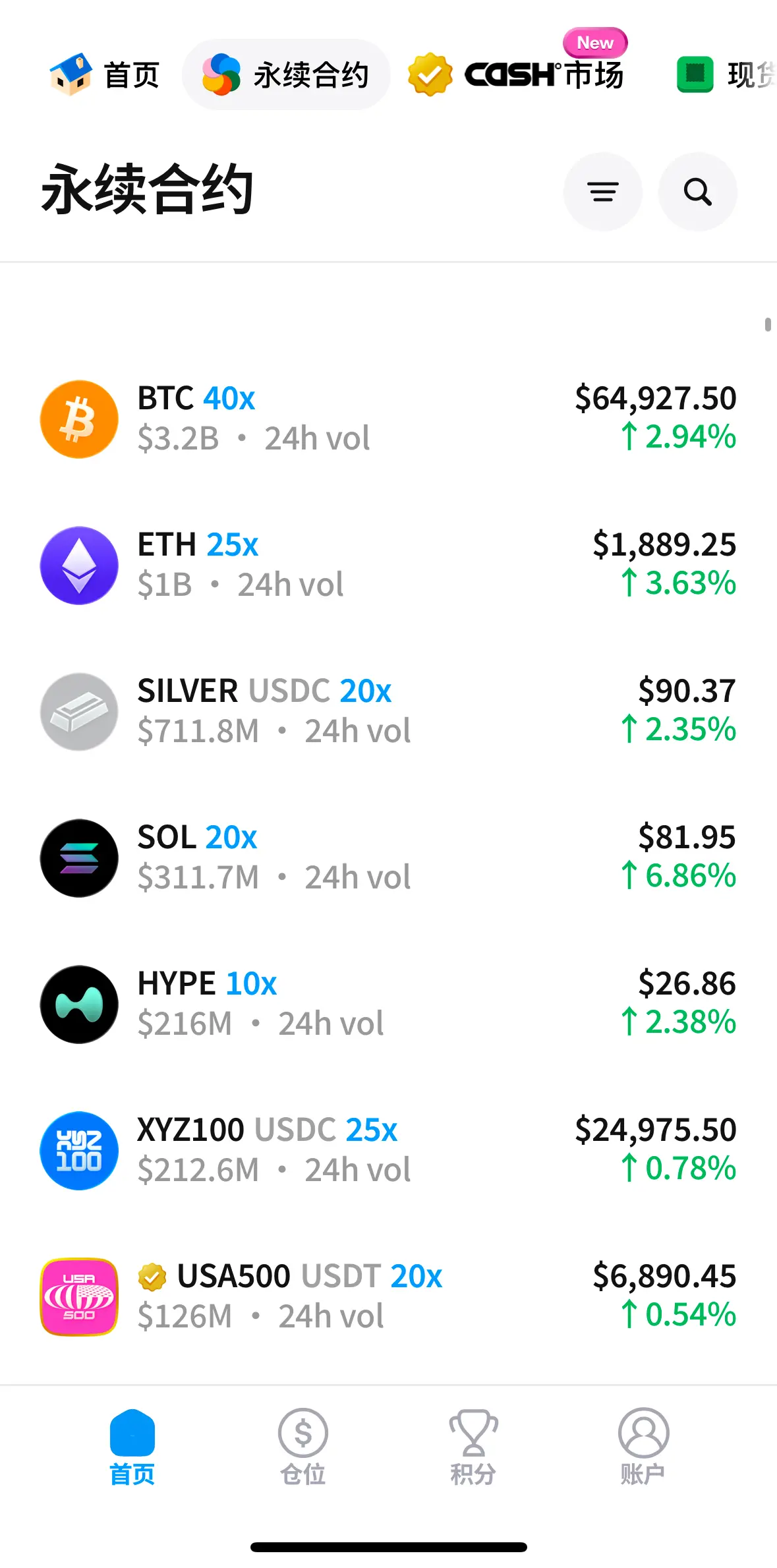Image resolution: width=777 pixels, height=1568 pixels.
Task: Select the 永续合约 top tab
Action: tap(286, 74)
